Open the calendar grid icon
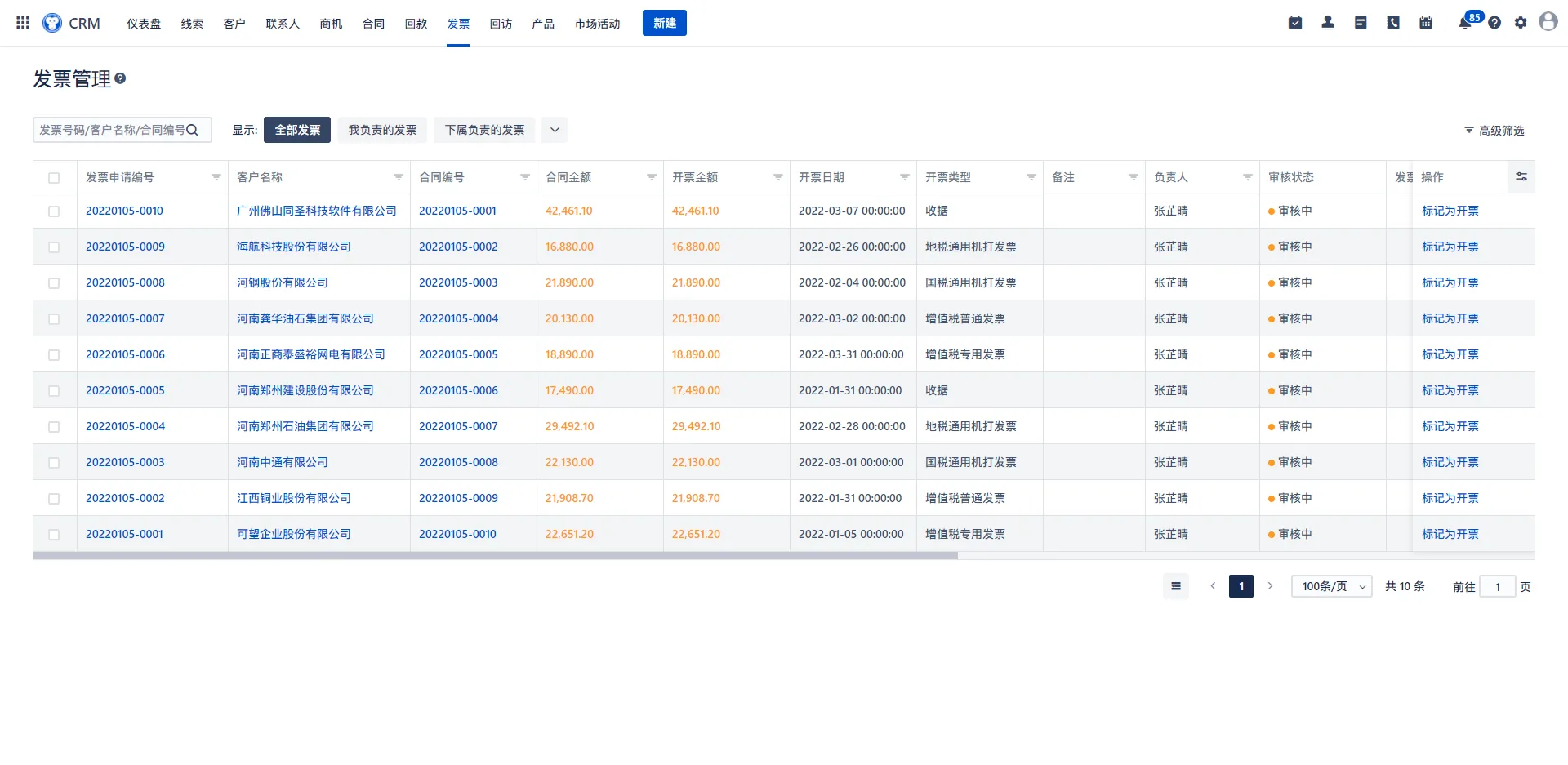Screen dimensions: 1568x765 point(1426,23)
